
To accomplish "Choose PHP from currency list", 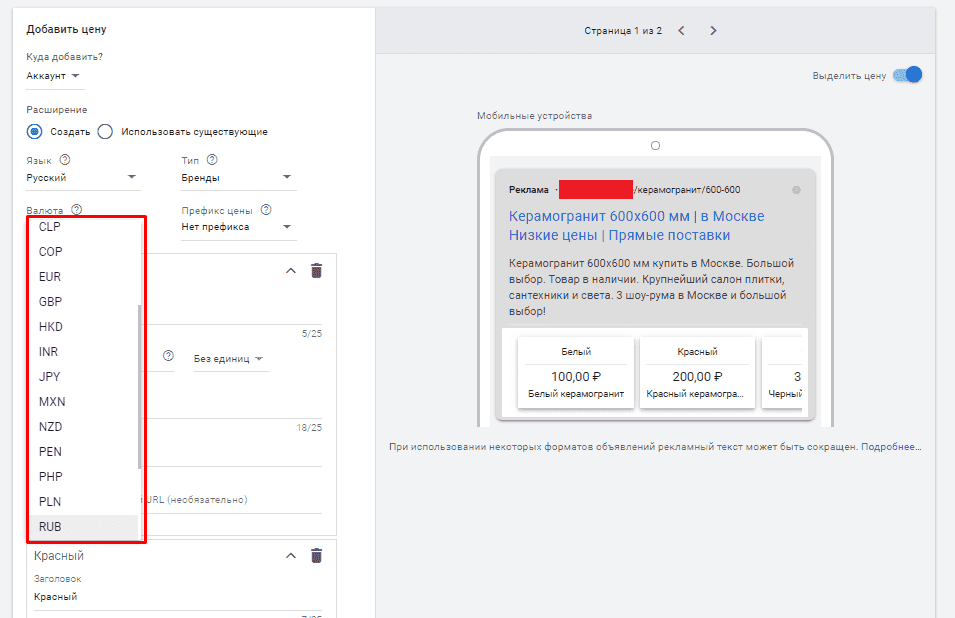I will pyautogui.click(x=84, y=476).
